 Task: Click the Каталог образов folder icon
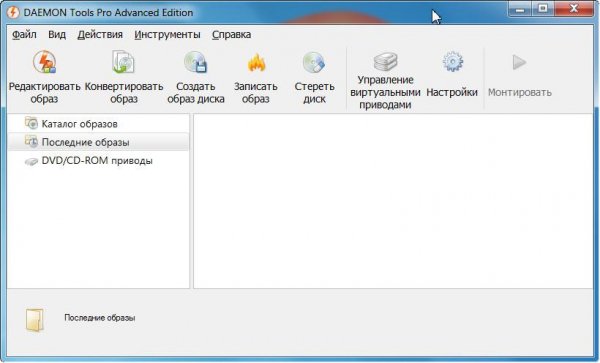coord(31,123)
